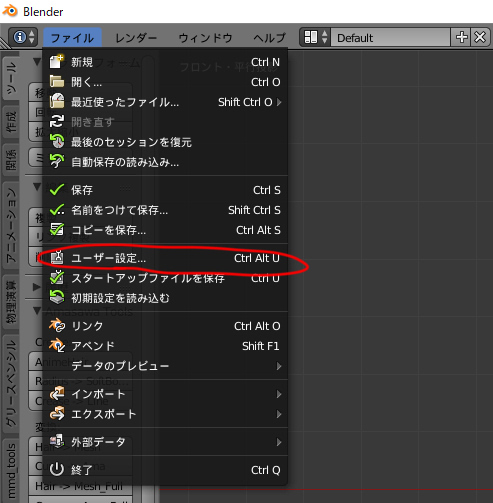Select 名前をつけて保存... menu entry
This screenshot has height=503, width=493.
pyautogui.click(x=165, y=210)
